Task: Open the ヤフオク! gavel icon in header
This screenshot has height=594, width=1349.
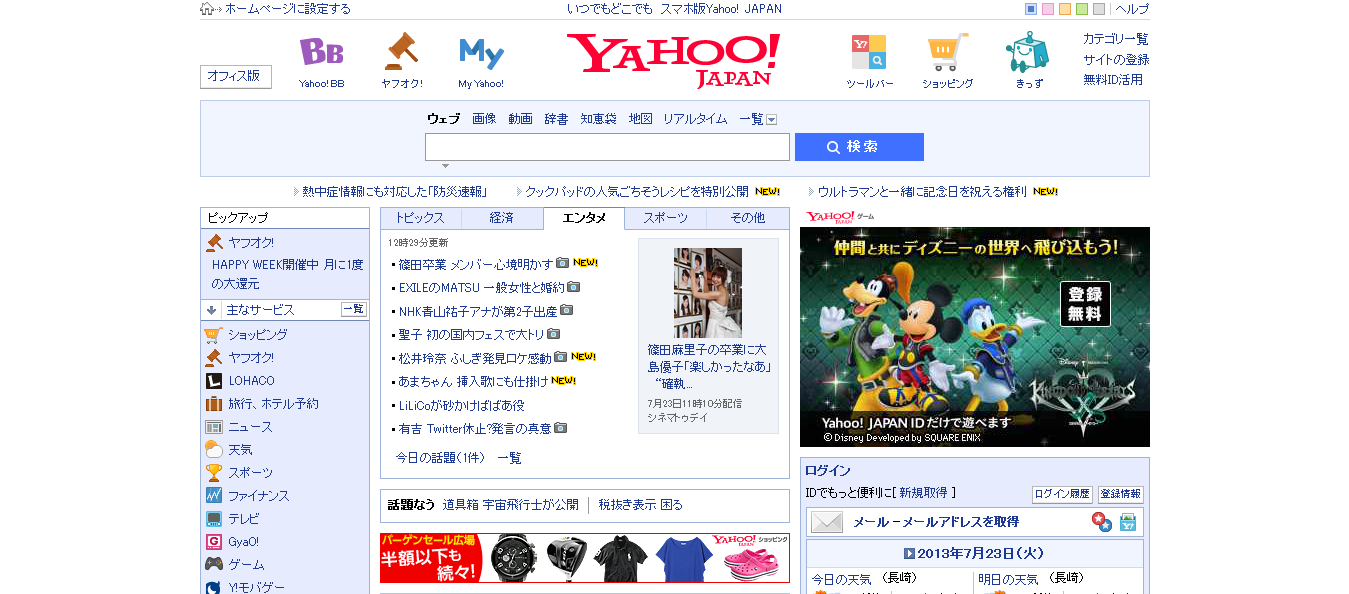Action: [401, 51]
